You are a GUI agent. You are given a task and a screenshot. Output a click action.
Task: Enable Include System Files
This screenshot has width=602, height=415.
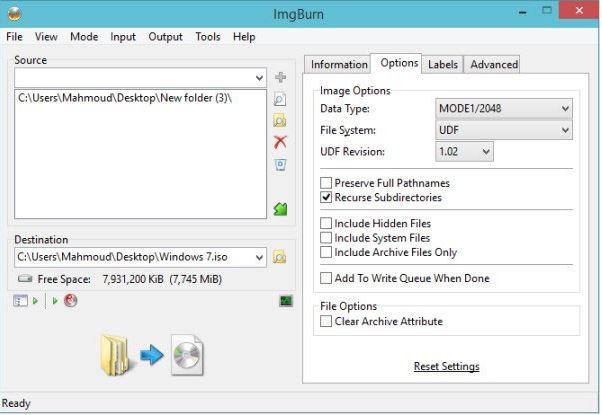pos(326,238)
